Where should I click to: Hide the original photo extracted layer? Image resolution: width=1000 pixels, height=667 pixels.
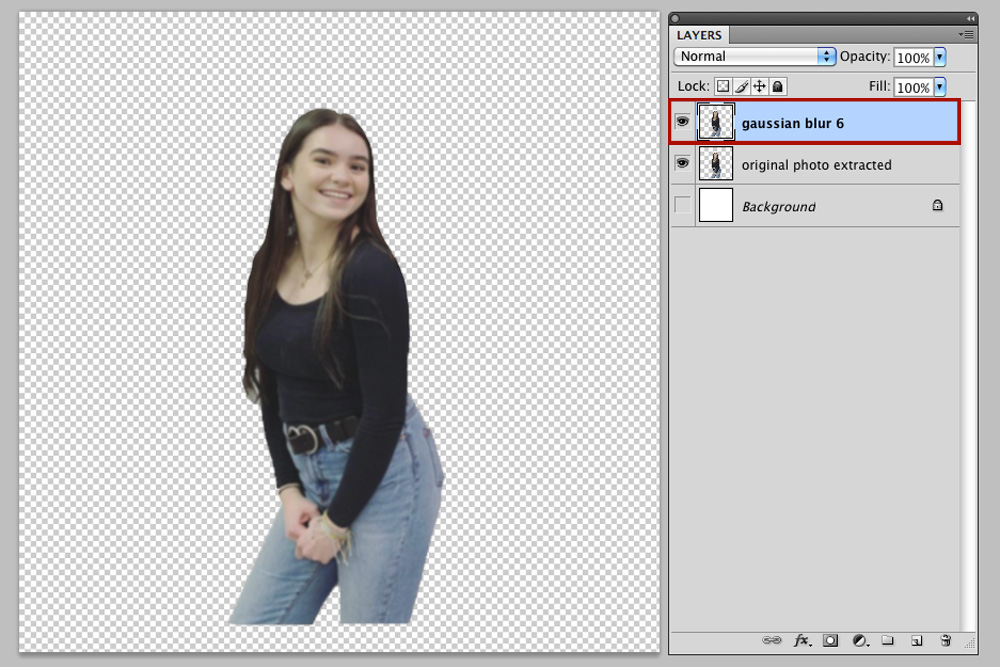682,163
